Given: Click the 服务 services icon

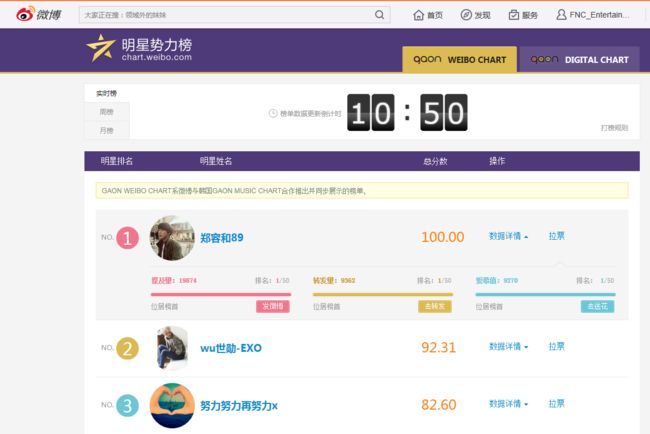Looking at the screenshot, I should pos(513,15).
